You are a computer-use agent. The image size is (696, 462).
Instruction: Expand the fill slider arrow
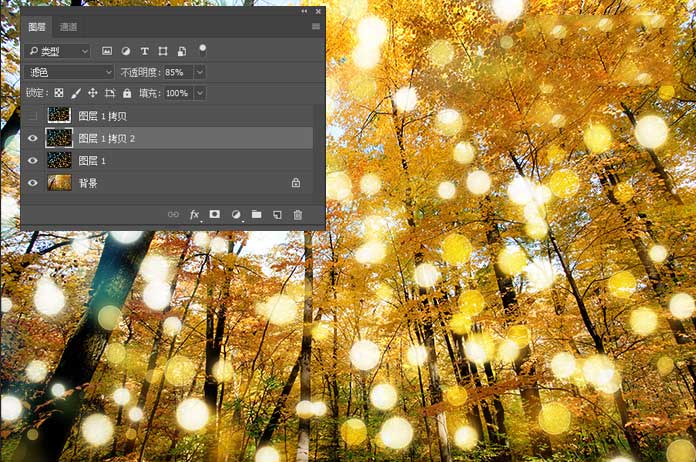(200, 93)
